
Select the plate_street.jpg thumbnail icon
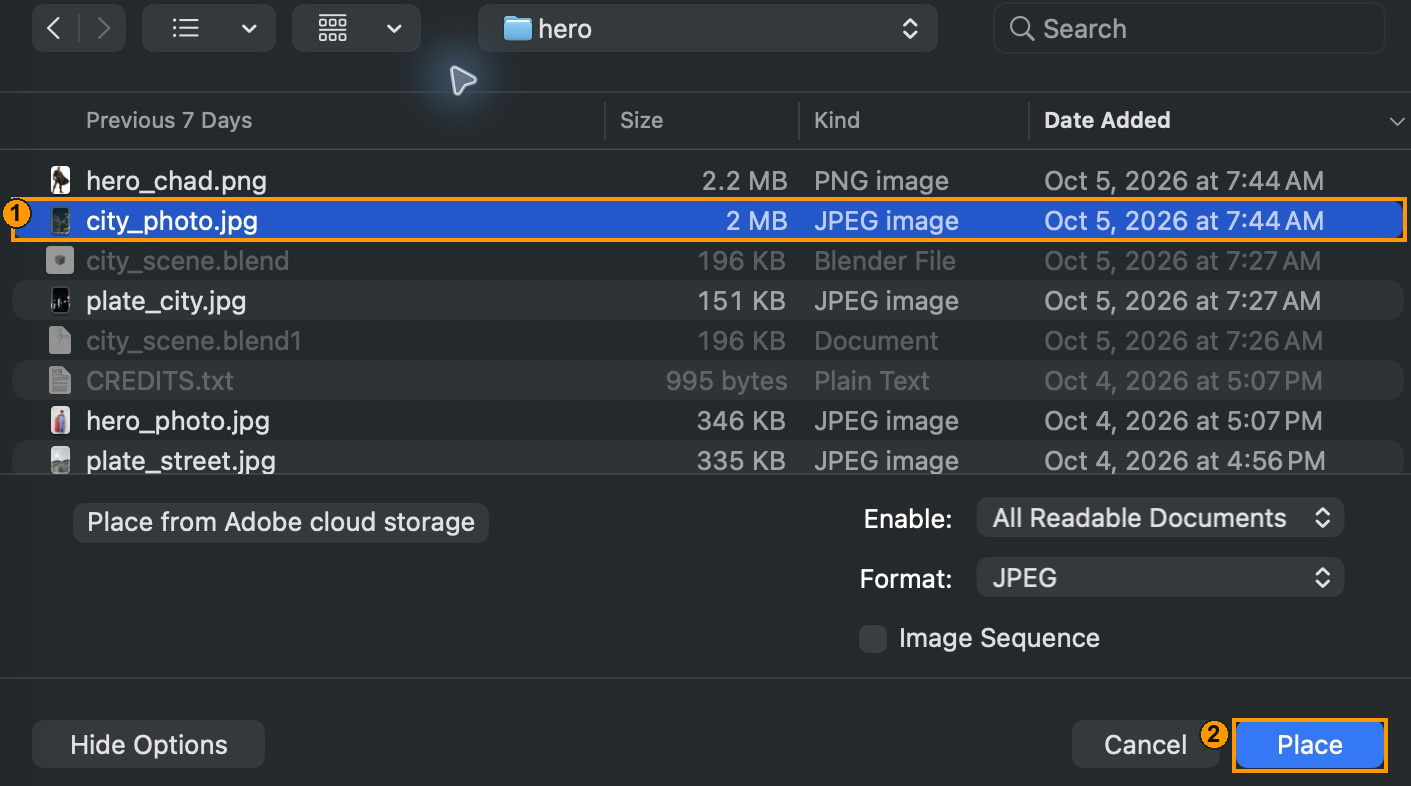[61, 461]
